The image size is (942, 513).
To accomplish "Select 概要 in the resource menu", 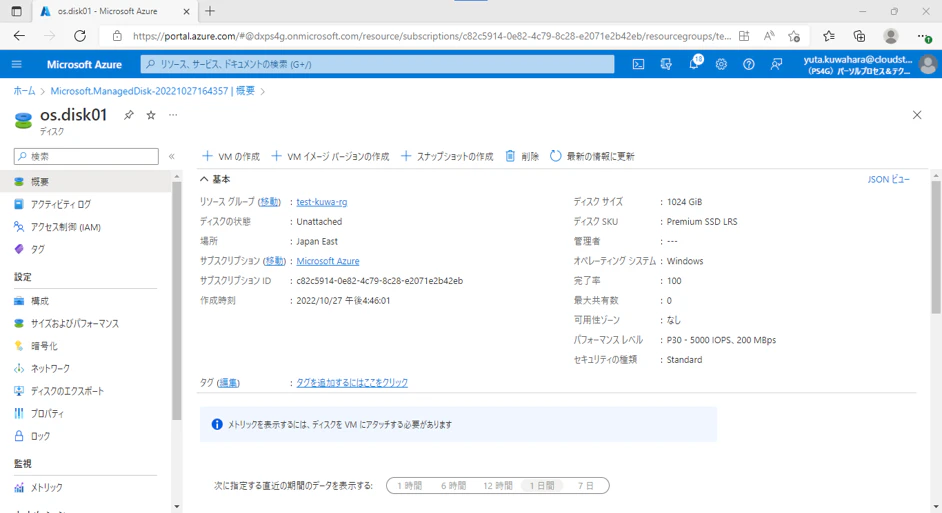I will coord(85,181).
